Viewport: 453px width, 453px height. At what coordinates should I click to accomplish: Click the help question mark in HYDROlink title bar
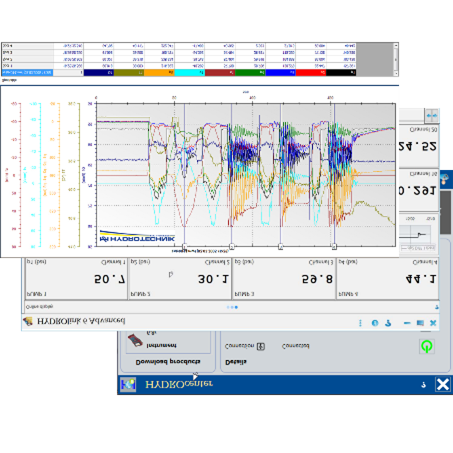pos(388,323)
